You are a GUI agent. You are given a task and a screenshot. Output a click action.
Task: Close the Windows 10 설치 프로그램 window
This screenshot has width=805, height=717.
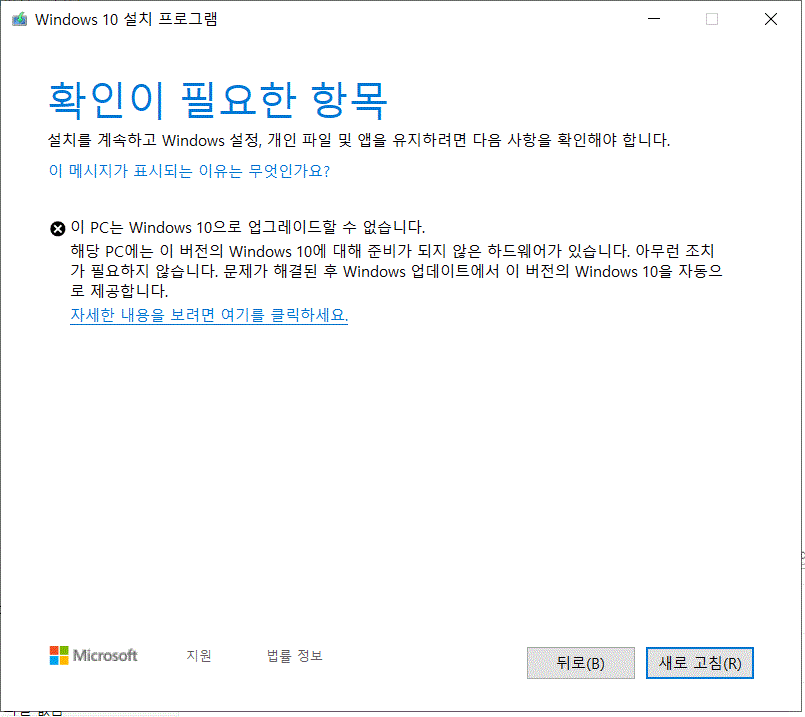pyautogui.click(x=771, y=19)
